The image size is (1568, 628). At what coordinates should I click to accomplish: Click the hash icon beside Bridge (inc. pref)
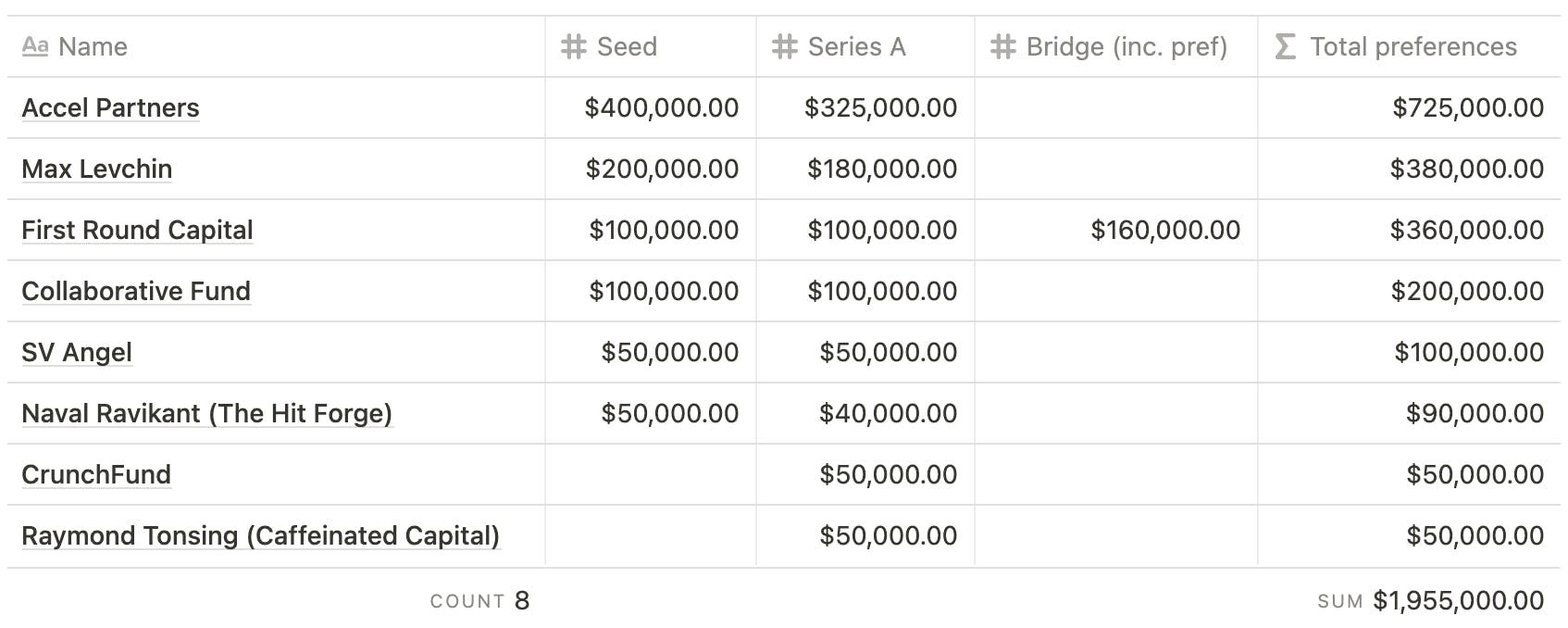[1003, 46]
